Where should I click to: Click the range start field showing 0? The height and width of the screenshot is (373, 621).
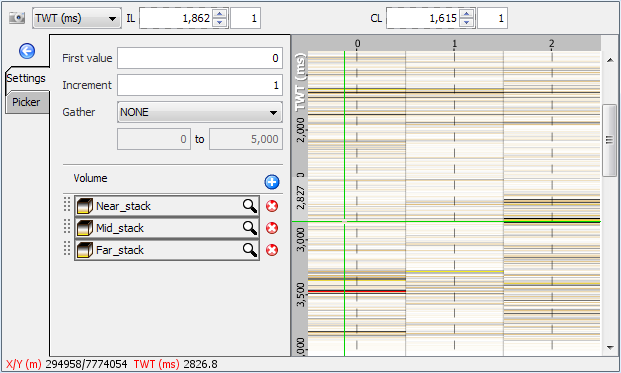coord(154,139)
